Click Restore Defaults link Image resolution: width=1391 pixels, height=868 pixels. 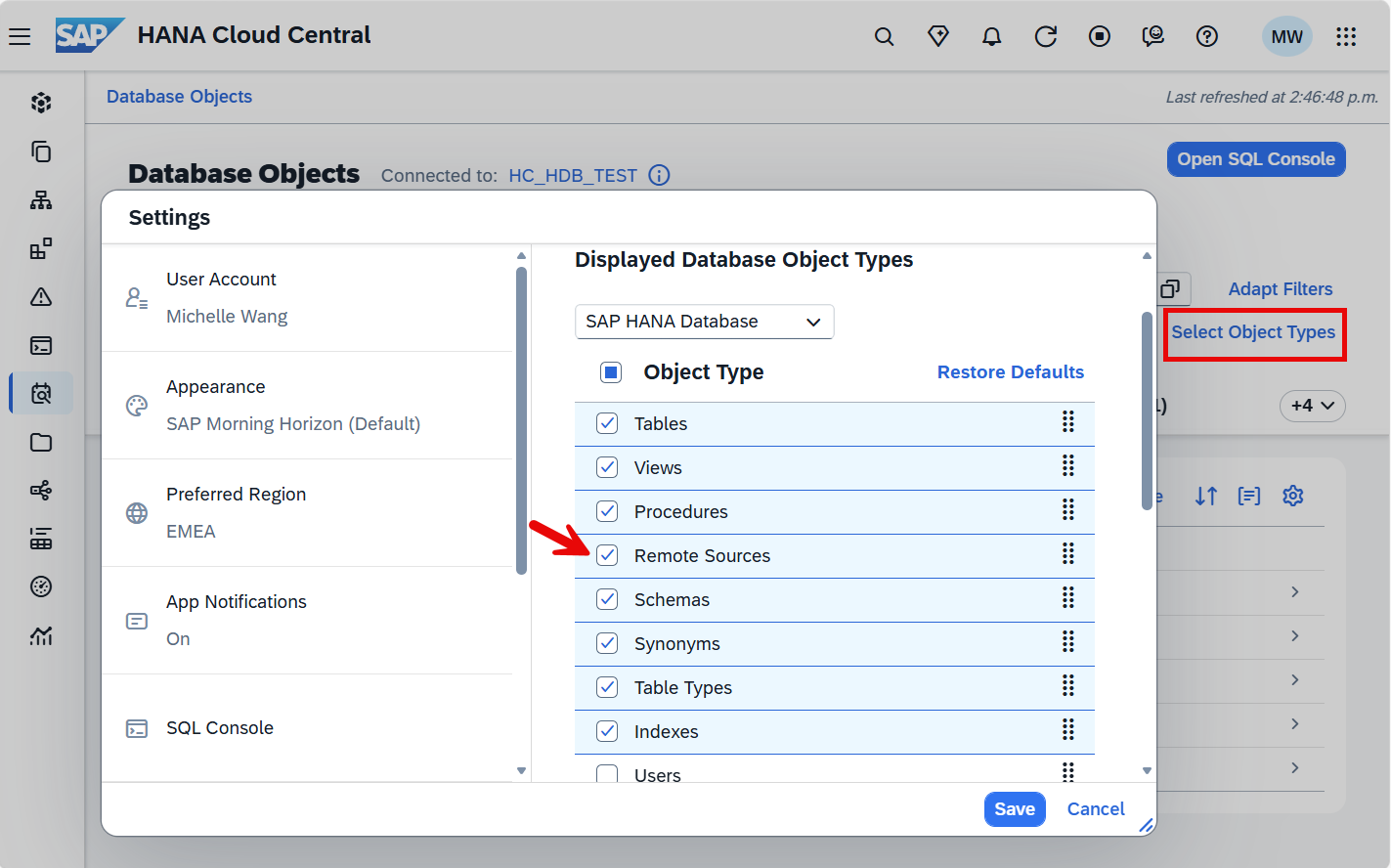1011,372
